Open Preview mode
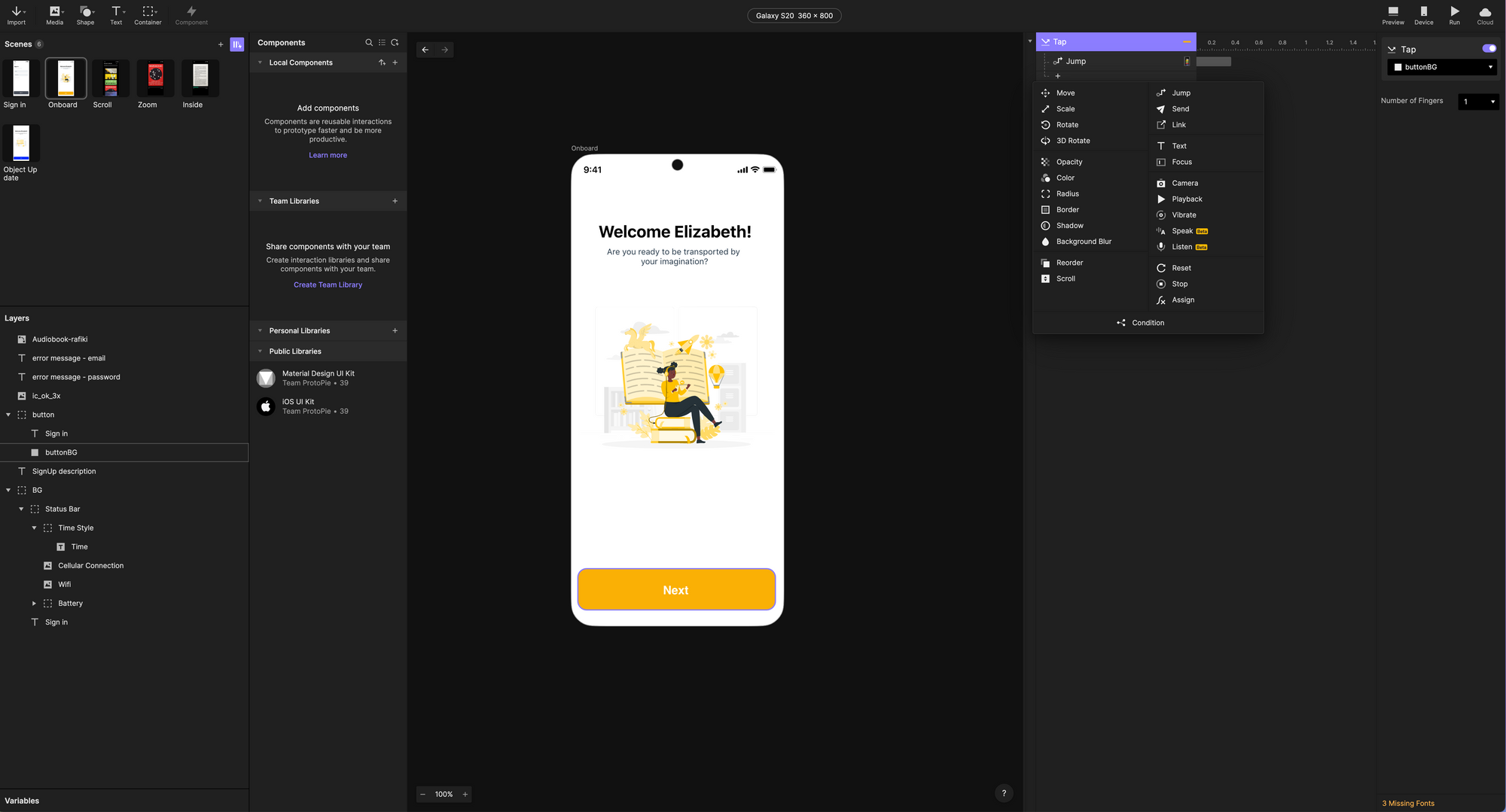The height and width of the screenshot is (812, 1506). (1393, 14)
